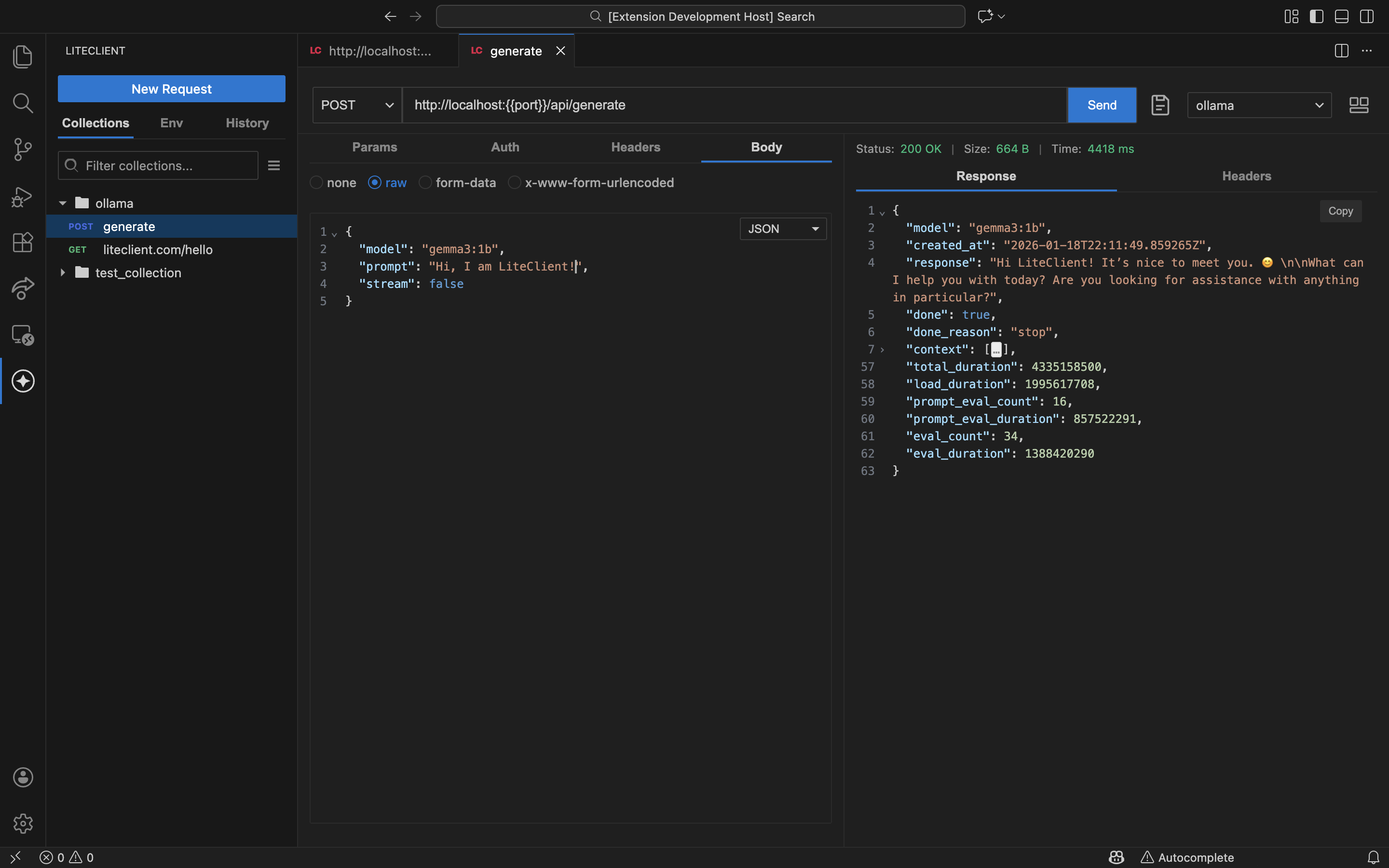Open the POST method dropdown
The image size is (1389, 868).
pyautogui.click(x=357, y=105)
